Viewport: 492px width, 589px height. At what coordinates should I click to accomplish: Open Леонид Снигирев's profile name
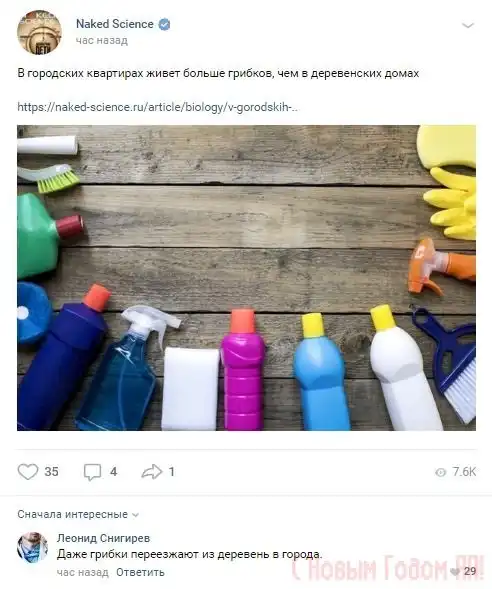tap(103, 538)
